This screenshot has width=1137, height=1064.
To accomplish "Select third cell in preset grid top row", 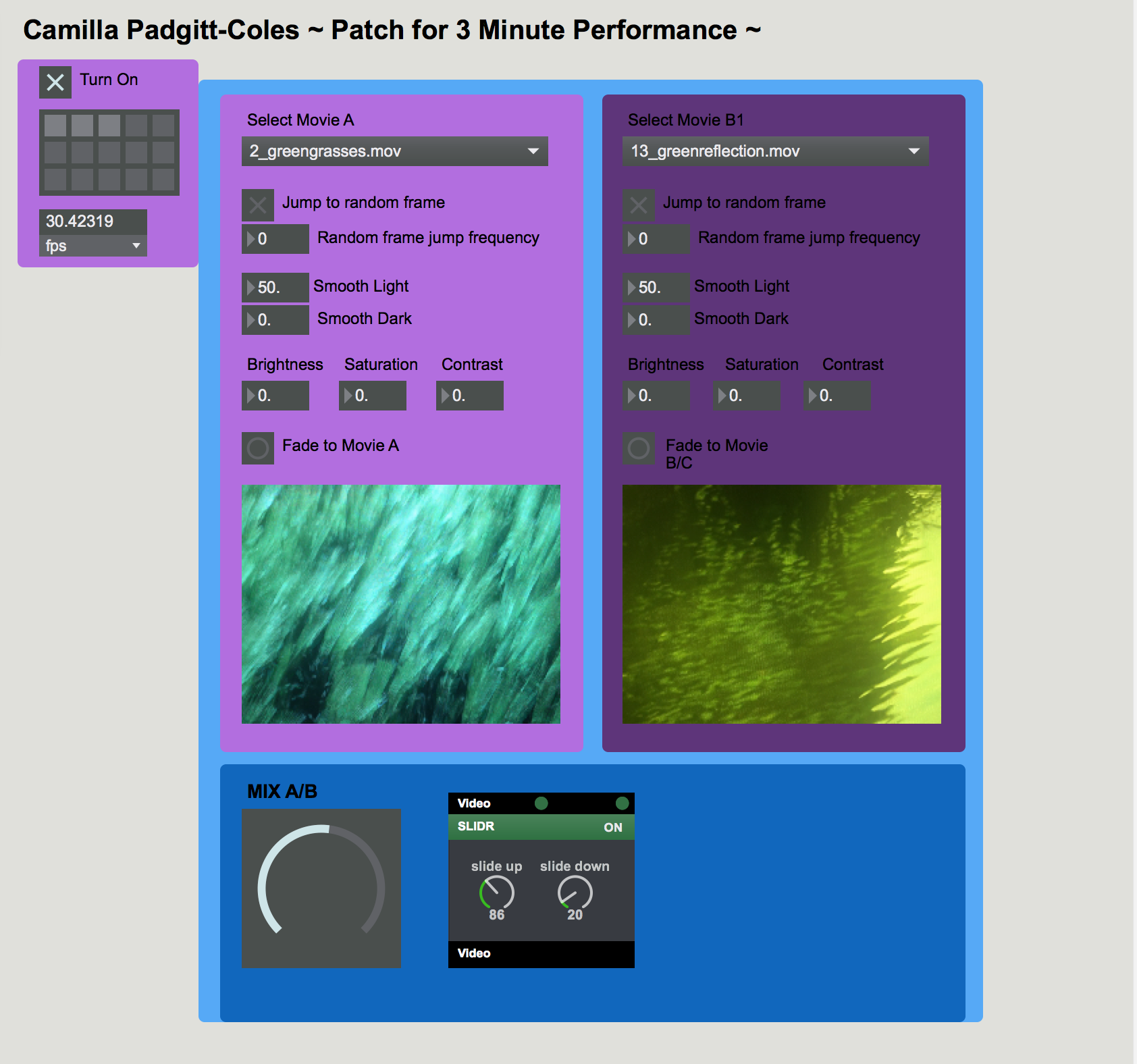I will (109, 126).
